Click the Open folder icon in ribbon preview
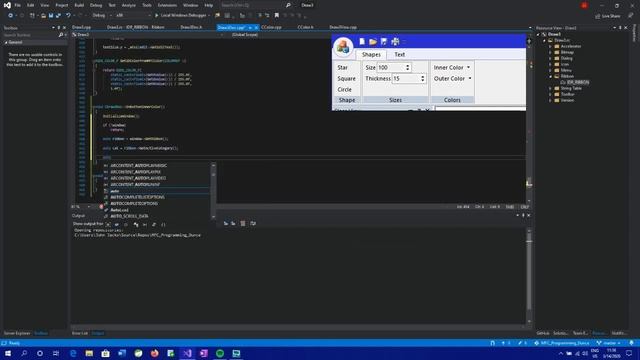640x360 pixels. tap(373, 41)
